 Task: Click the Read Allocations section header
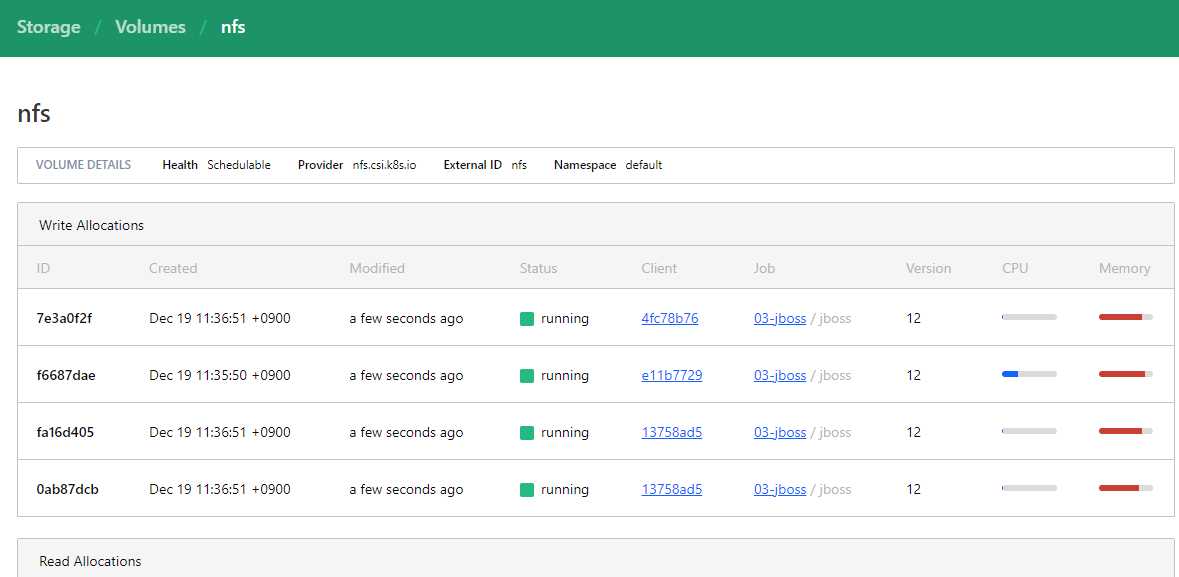(90, 561)
